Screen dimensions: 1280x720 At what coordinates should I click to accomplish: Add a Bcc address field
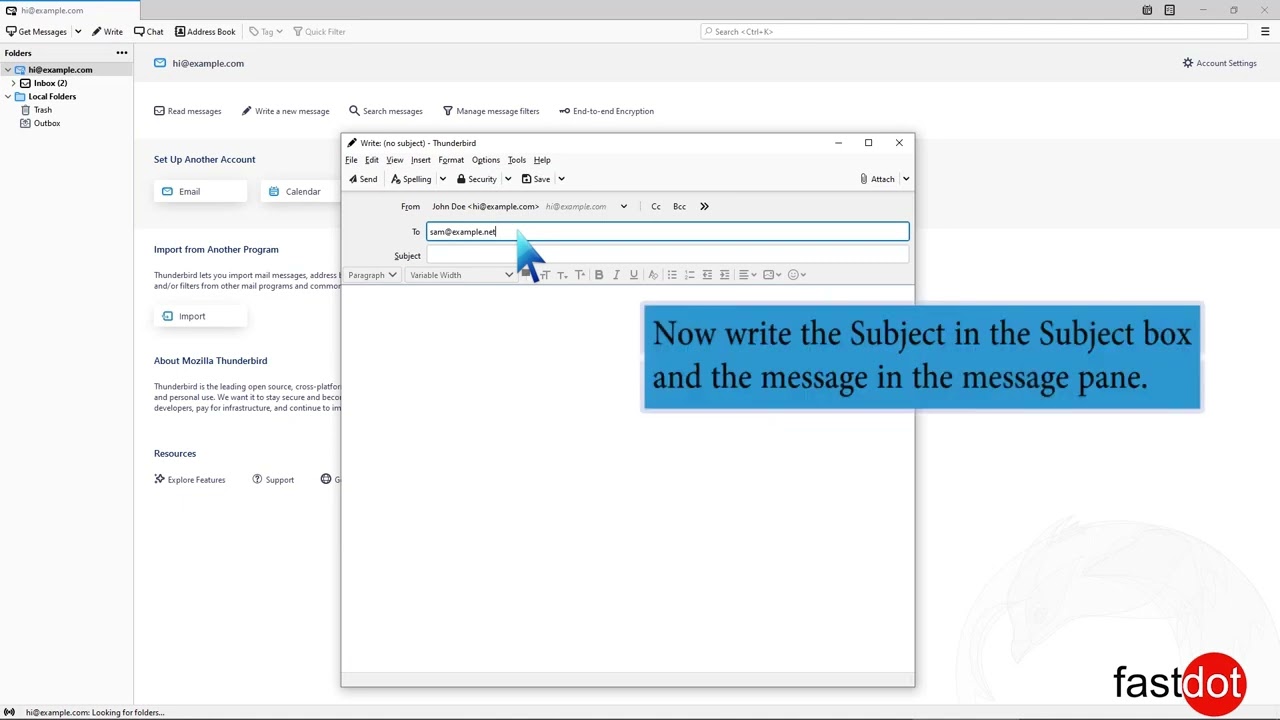(x=679, y=207)
